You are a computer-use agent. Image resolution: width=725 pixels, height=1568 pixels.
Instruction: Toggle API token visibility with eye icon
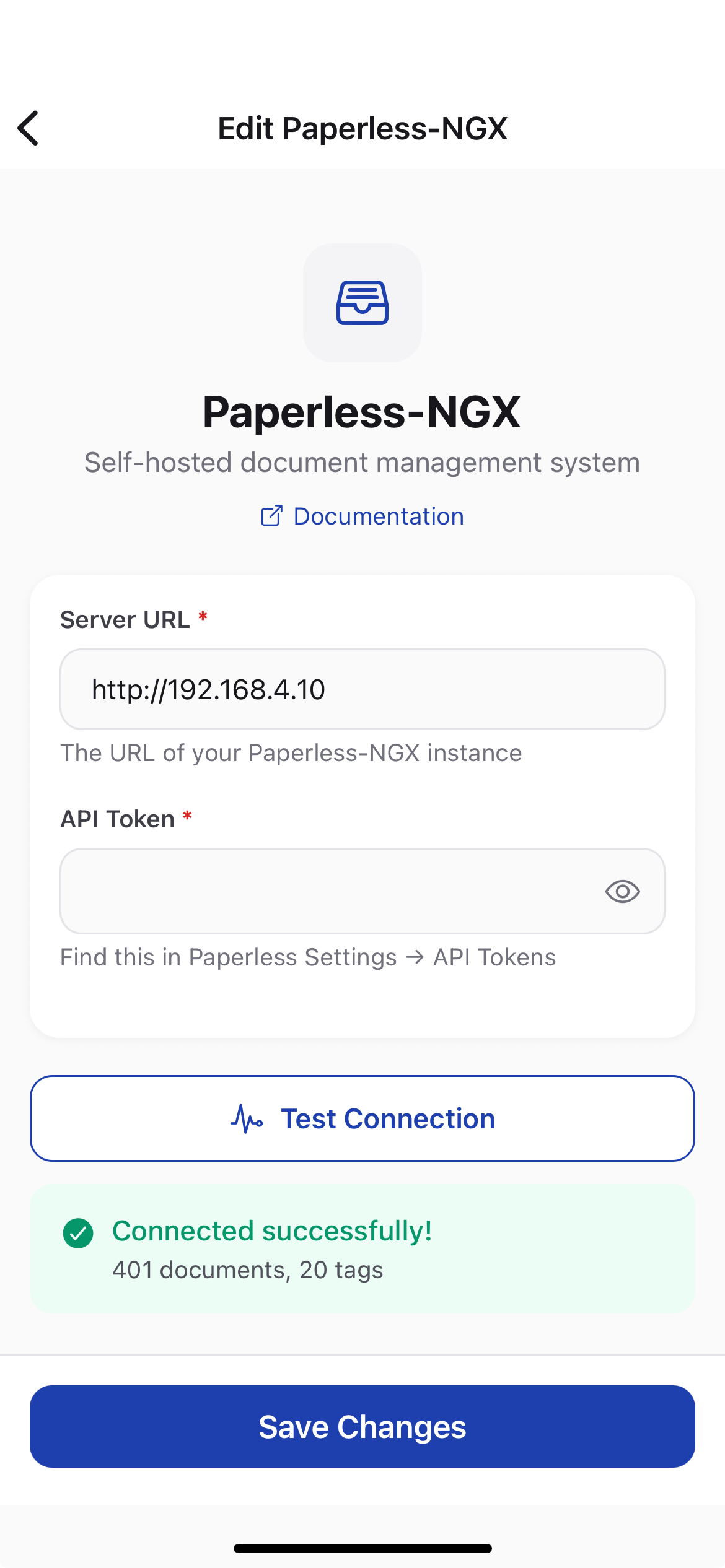coord(622,891)
